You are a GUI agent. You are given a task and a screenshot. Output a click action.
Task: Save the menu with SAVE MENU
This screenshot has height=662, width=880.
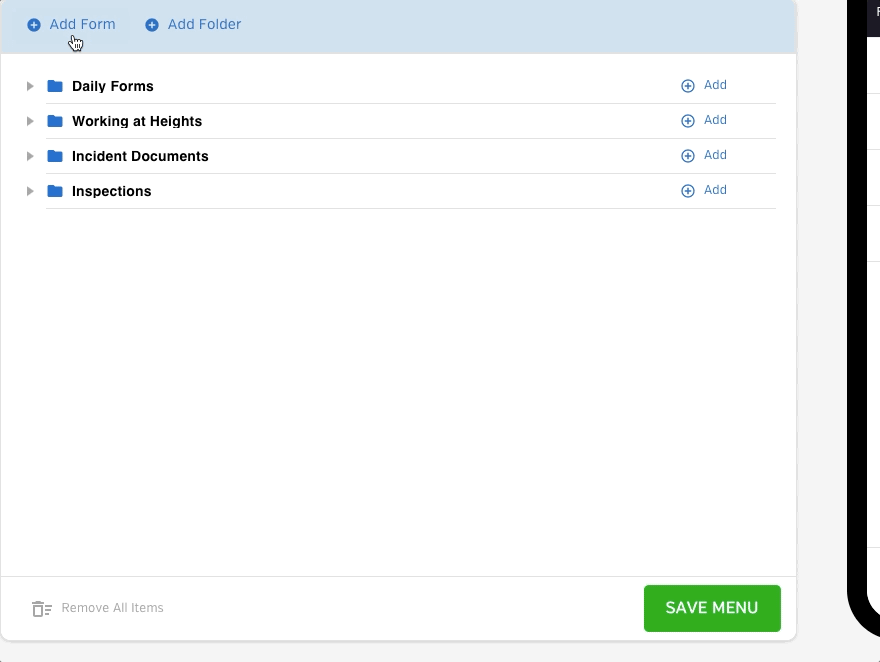coord(712,609)
